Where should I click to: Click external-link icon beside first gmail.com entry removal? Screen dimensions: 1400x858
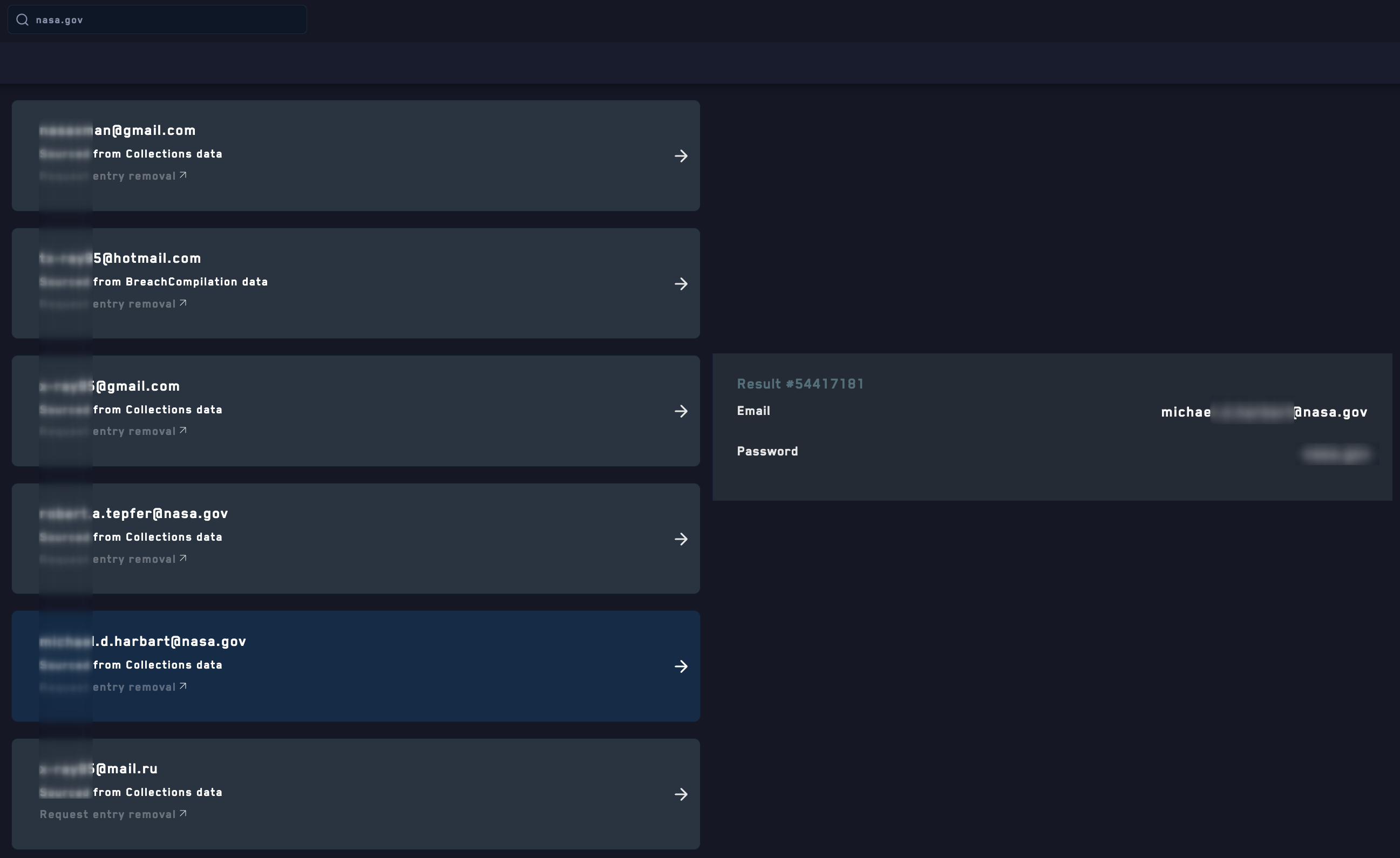tap(183, 175)
